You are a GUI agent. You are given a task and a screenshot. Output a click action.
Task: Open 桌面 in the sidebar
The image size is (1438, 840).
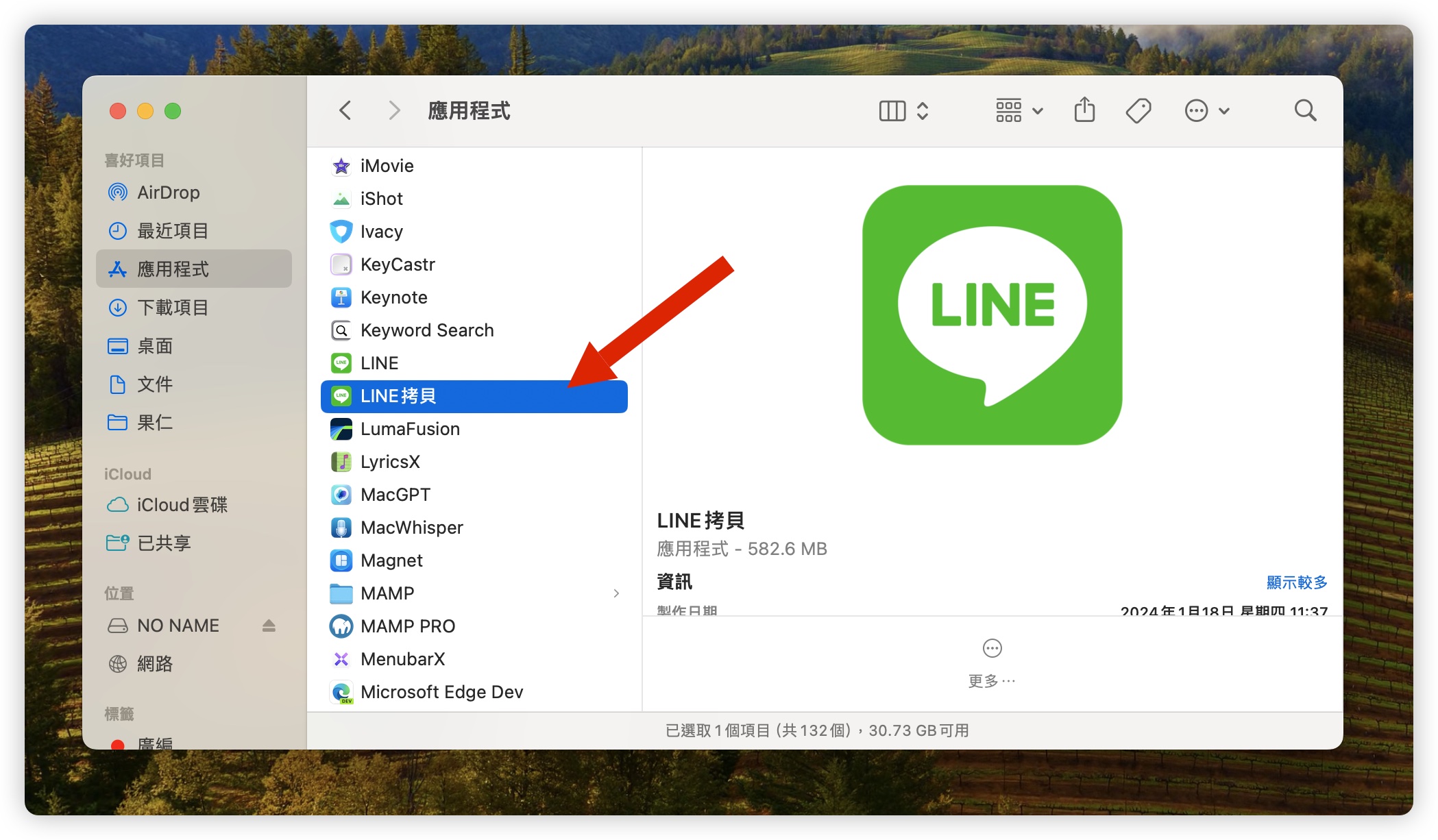pyautogui.click(x=194, y=346)
